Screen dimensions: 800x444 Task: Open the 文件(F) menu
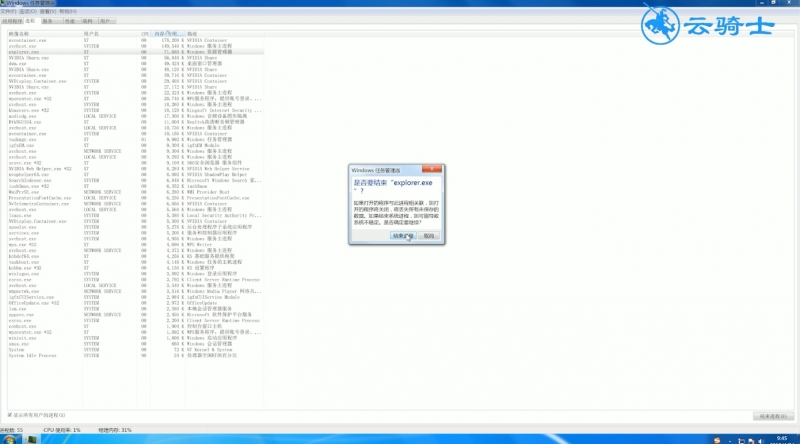point(8,11)
